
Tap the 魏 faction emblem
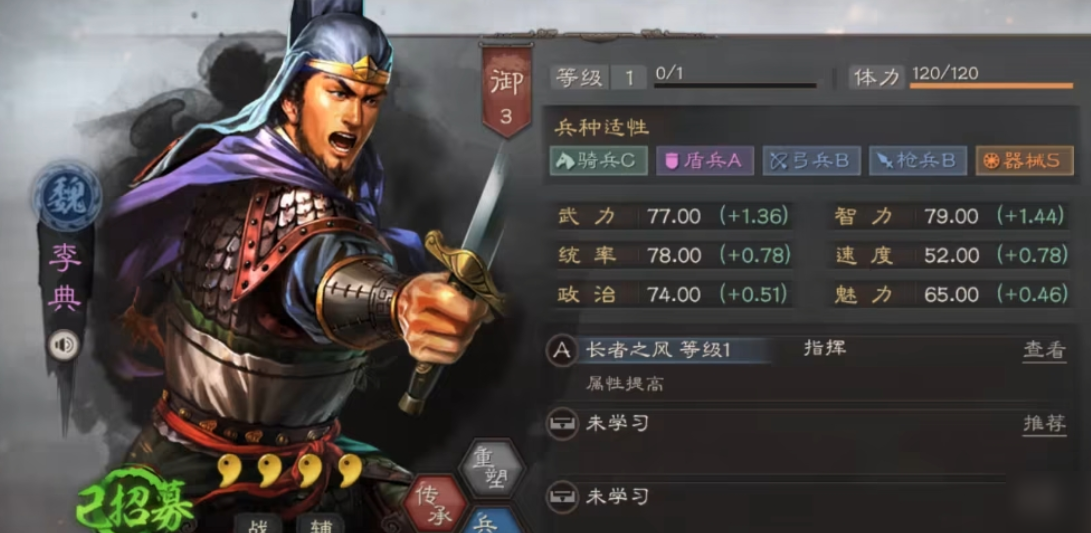pyautogui.click(x=66, y=198)
